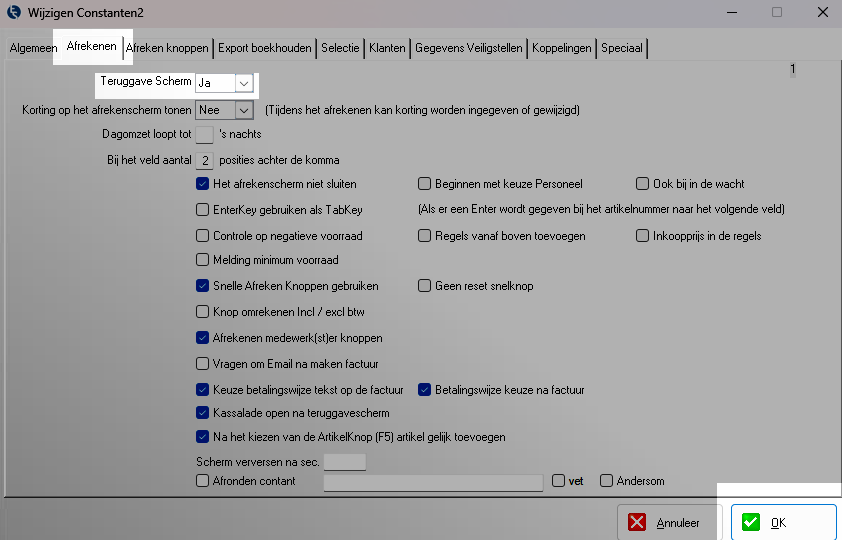842x540 pixels.
Task: Open the Gegevens Veiligstellen tab
Action: click(x=469, y=47)
